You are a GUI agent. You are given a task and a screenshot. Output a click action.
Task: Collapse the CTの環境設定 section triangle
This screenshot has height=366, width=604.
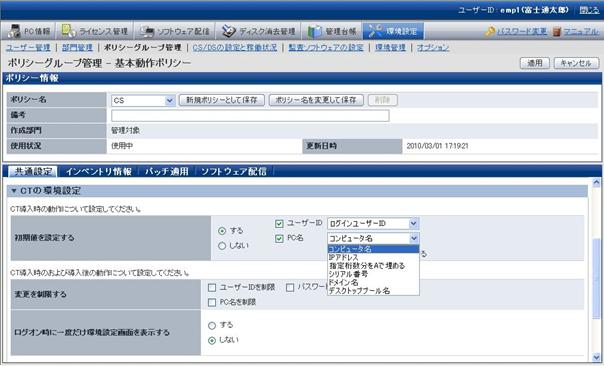[x=14, y=191]
